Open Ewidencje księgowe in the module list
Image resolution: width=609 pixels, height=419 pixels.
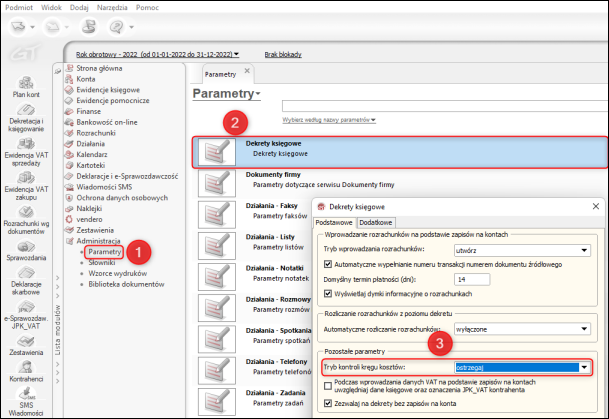[108, 90]
